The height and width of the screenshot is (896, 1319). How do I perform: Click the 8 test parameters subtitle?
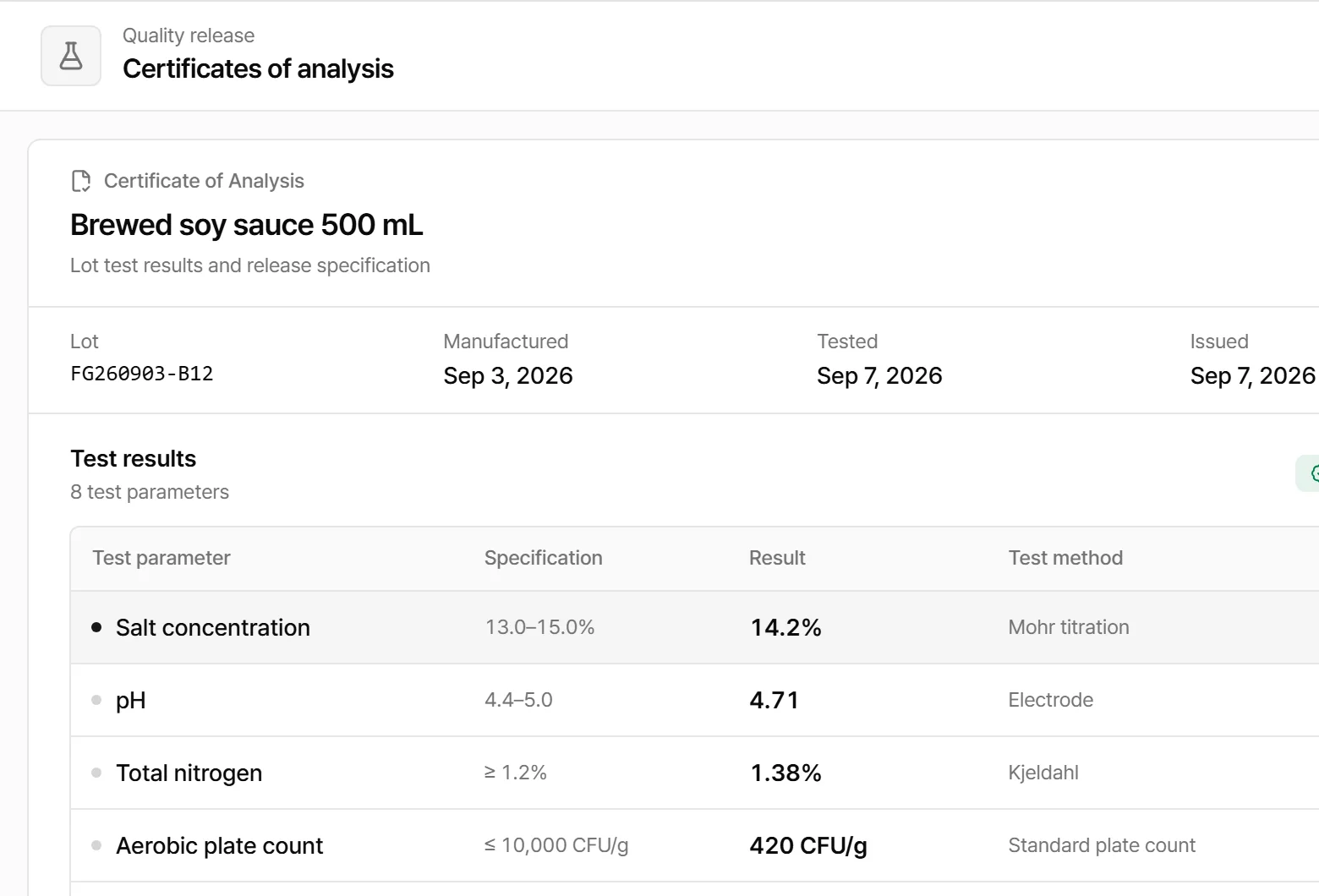pos(150,492)
